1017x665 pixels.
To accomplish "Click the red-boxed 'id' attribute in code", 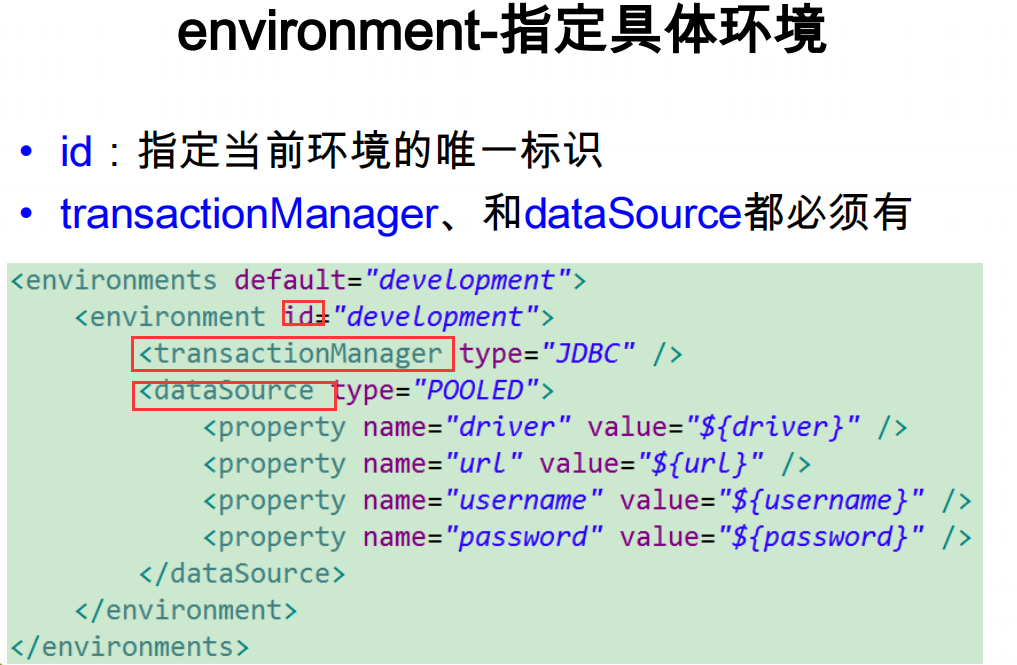I will click(x=304, y=313).
